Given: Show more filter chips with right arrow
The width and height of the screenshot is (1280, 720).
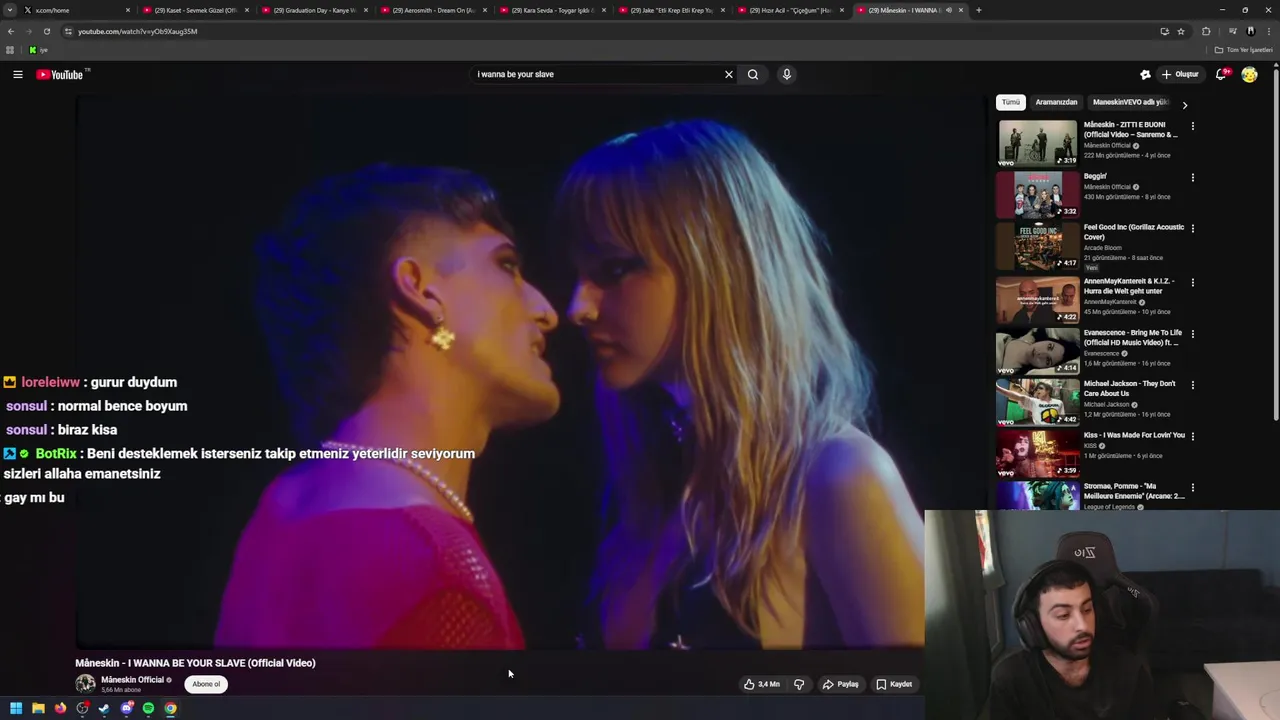Looking at the screenshot, I should click(1185, 104).
